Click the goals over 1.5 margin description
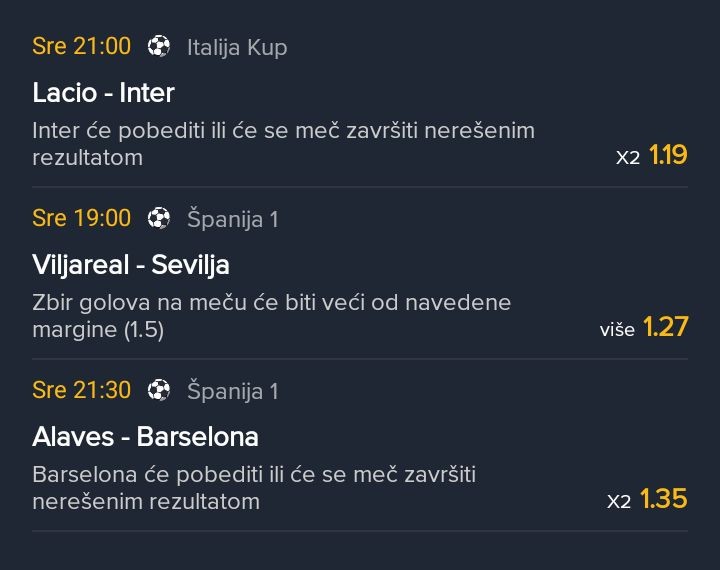Screen dimensions: 720x570 (x=271, y=316)
